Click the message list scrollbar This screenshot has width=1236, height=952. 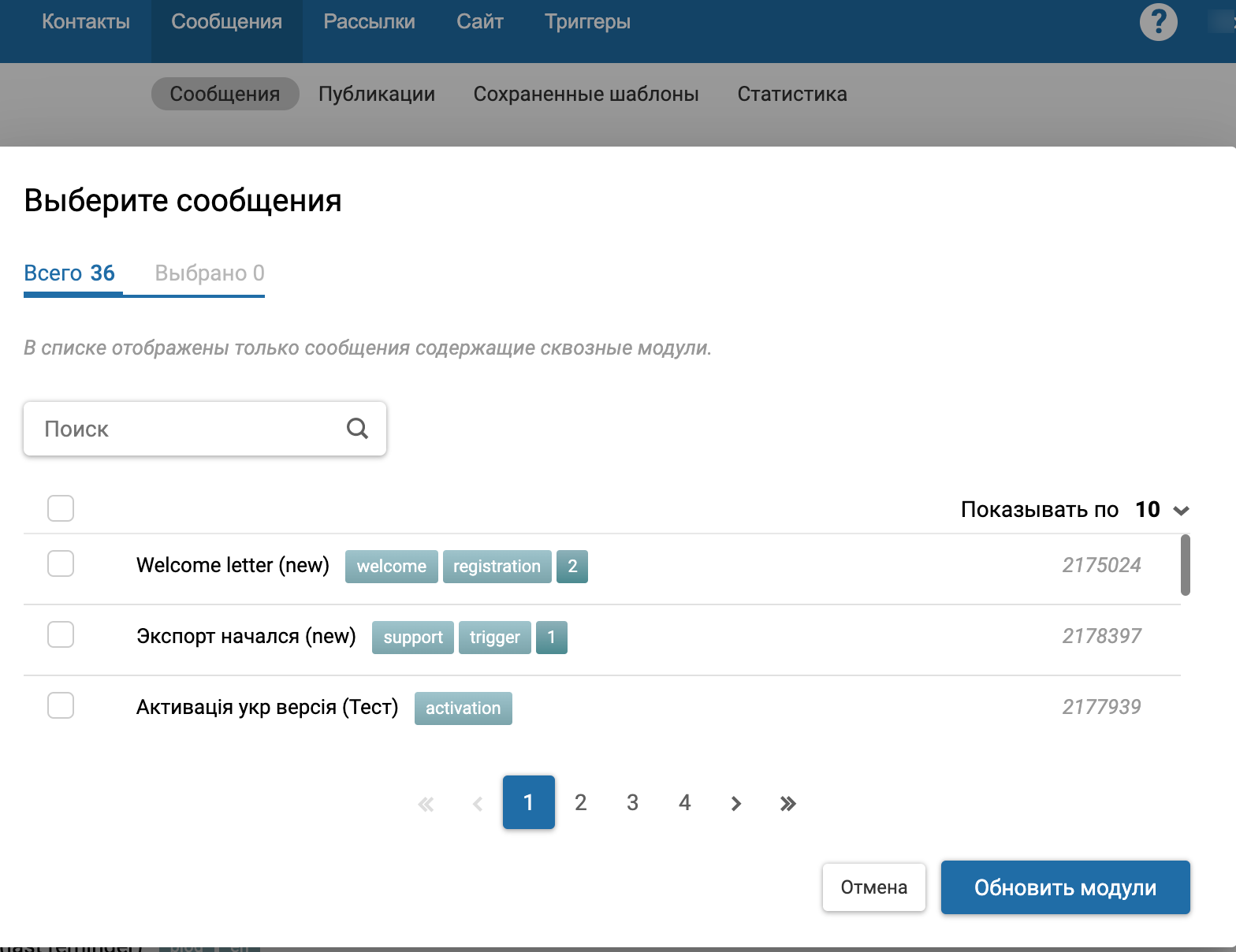(x=1185, y=565)
